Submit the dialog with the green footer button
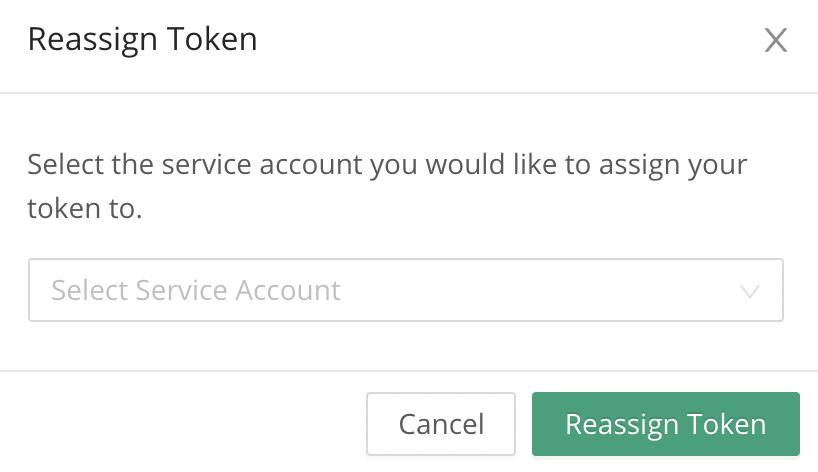 665,424
